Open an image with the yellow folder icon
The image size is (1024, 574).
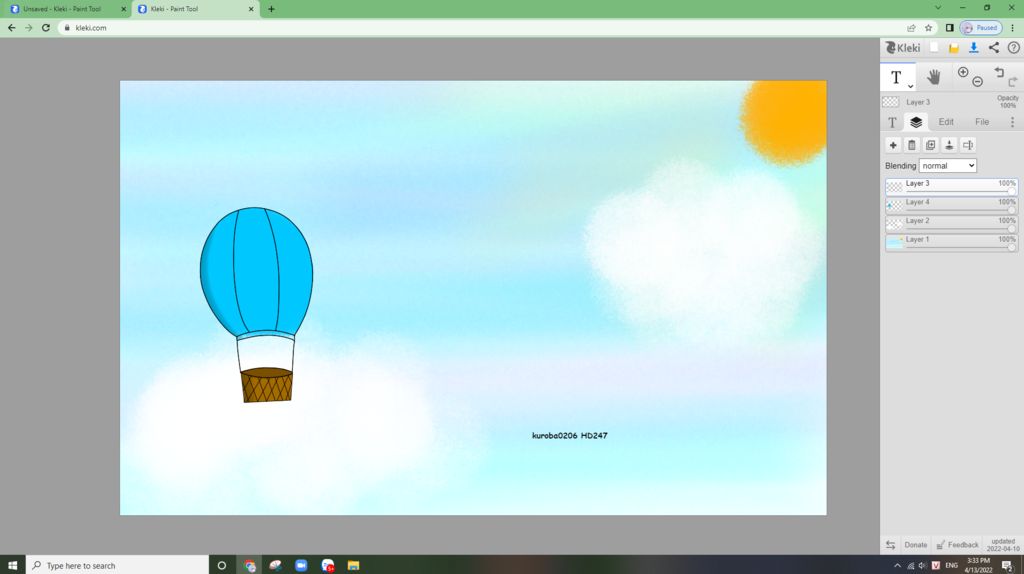(953, 48)
